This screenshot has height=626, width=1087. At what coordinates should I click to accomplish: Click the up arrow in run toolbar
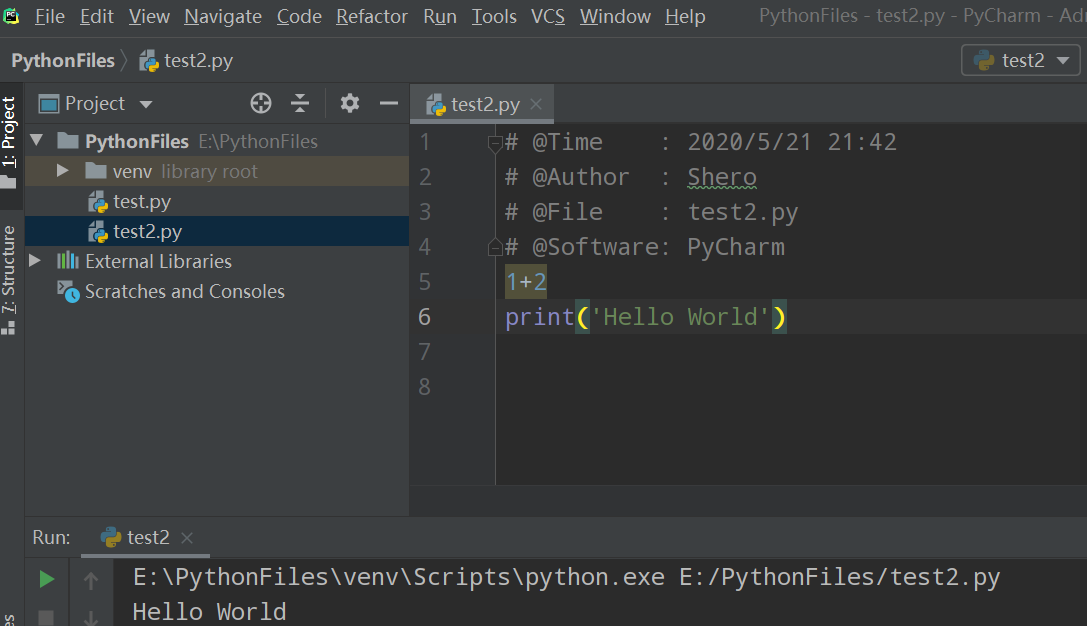point(91,580)
